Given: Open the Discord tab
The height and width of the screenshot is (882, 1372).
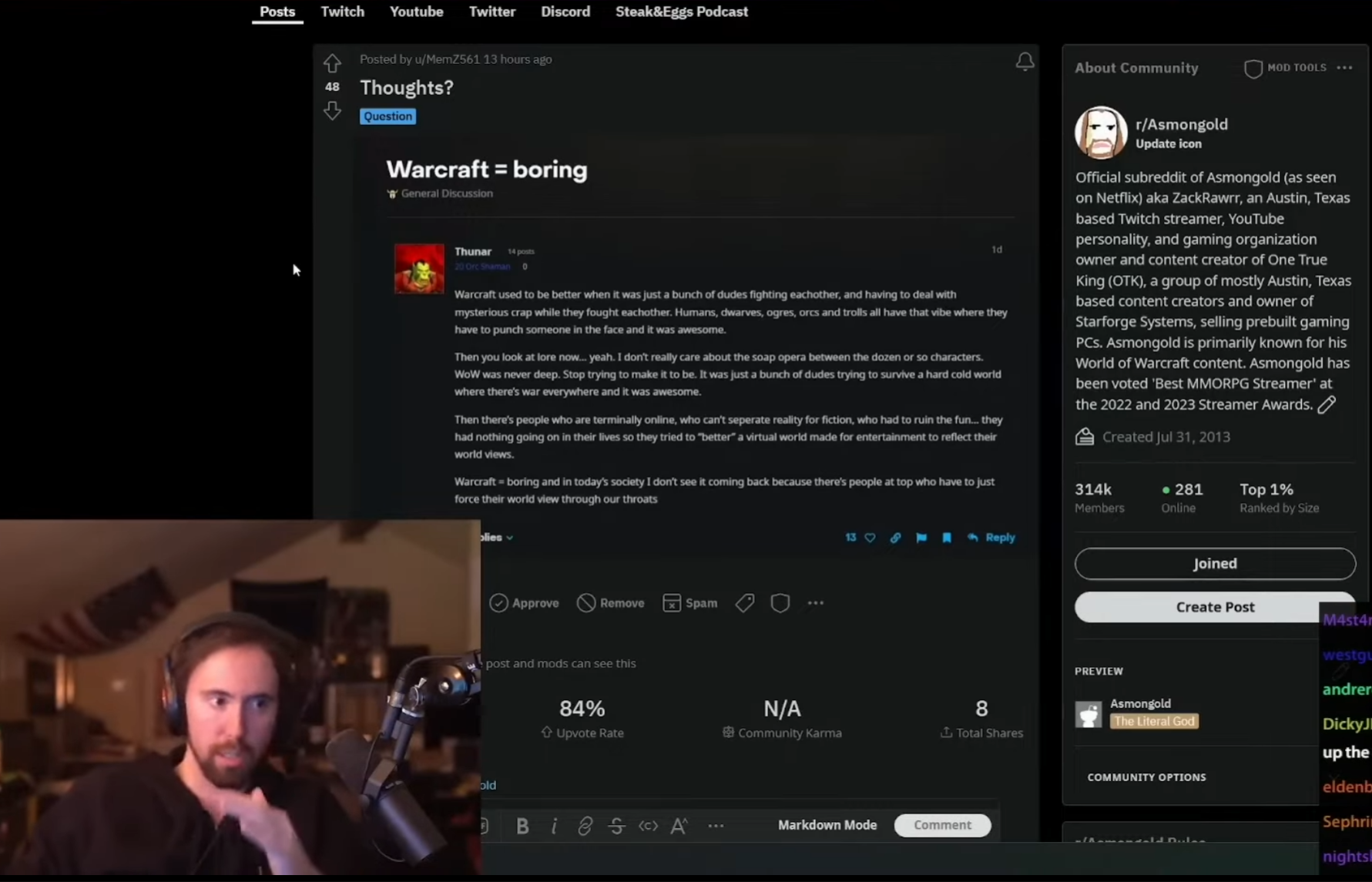Looking at the screenshot, I should tap(565, 12).
